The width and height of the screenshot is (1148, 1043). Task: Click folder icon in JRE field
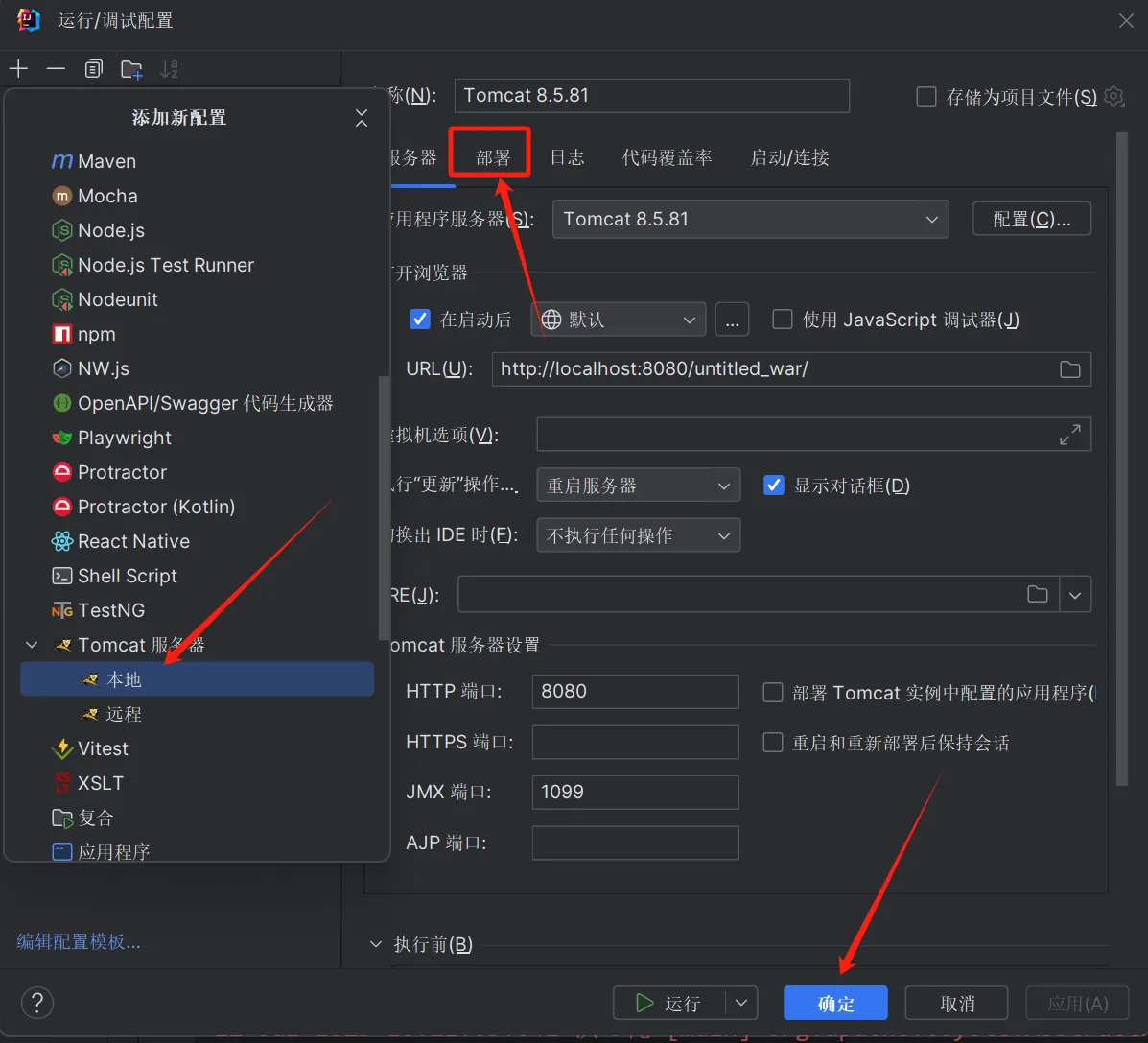1038,594
